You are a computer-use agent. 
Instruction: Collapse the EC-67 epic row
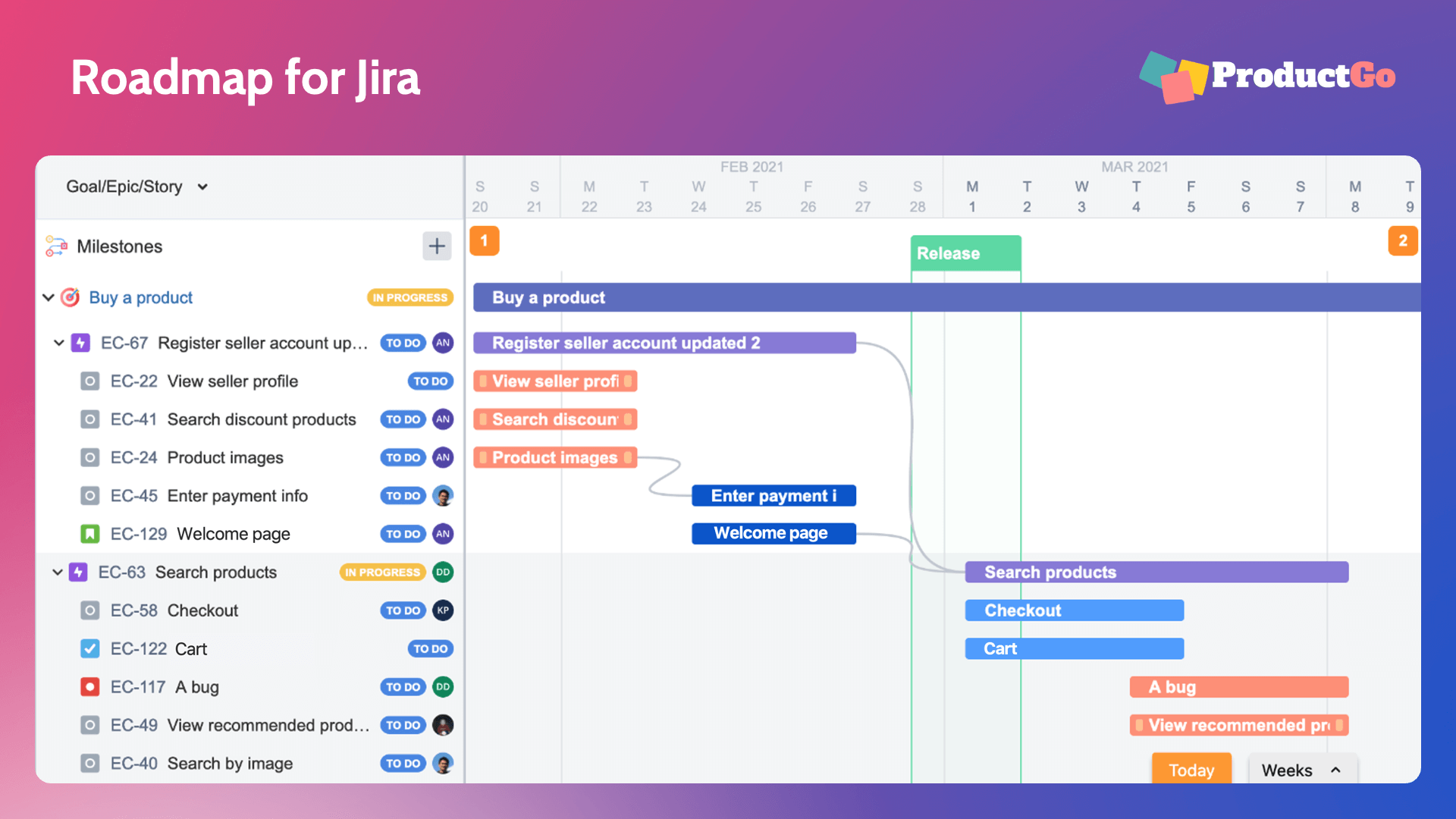[x=58, y=343]
